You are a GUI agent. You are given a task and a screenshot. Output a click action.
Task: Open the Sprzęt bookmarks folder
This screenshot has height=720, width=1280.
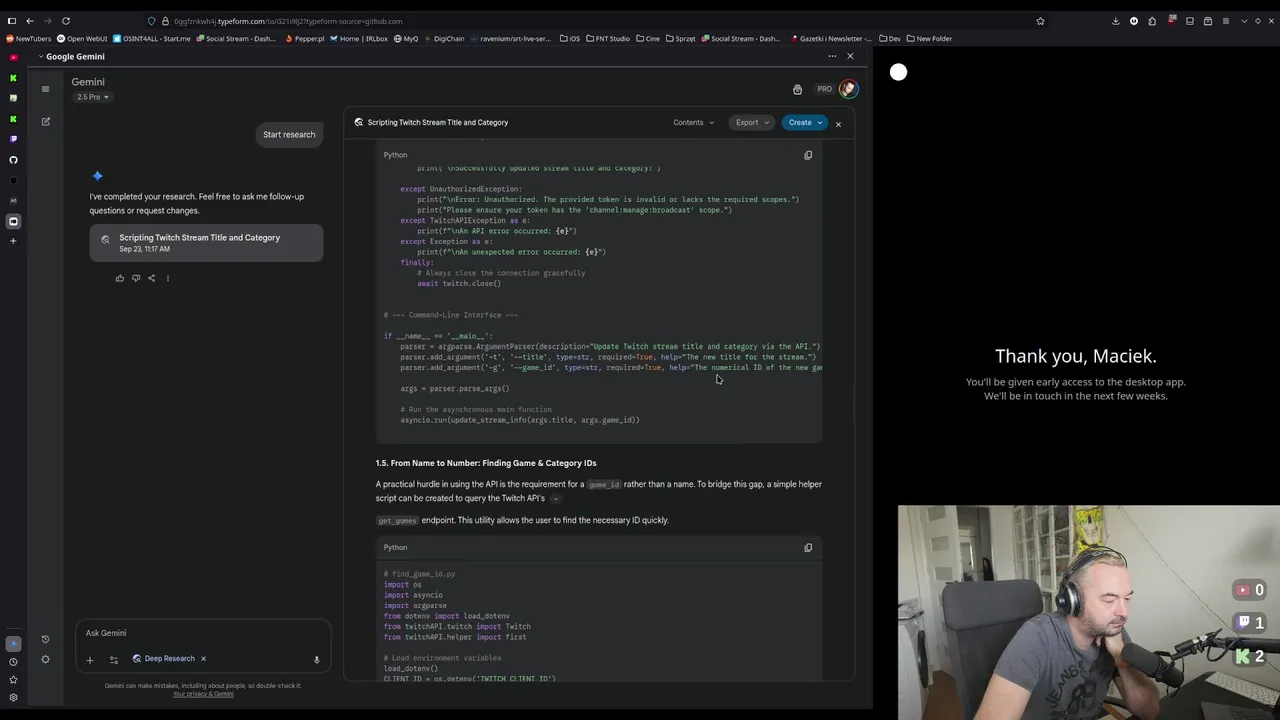tap(681, 39)
